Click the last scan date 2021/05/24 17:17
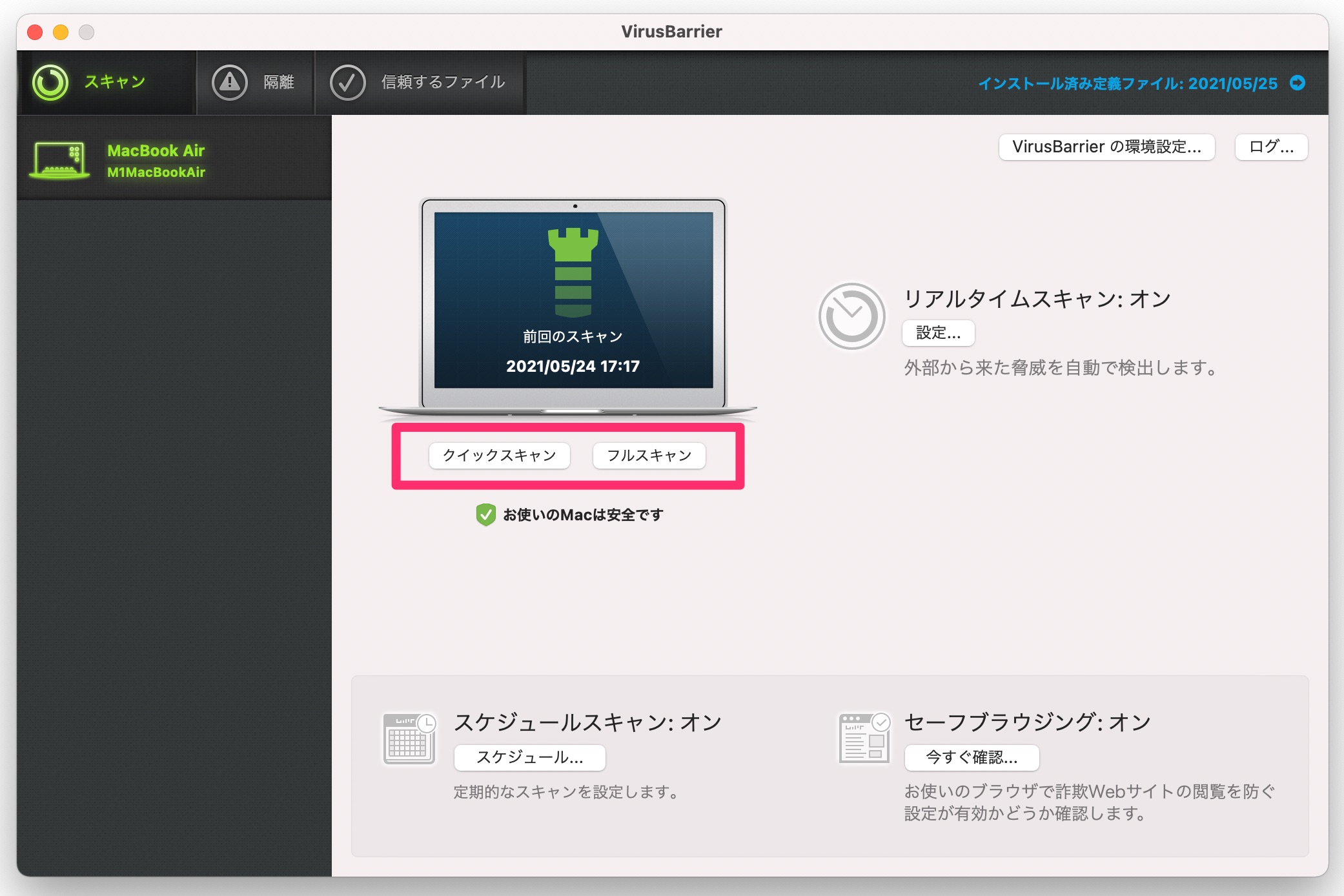The height and width of the screenshot is (896, 1344). pos(573,366)
